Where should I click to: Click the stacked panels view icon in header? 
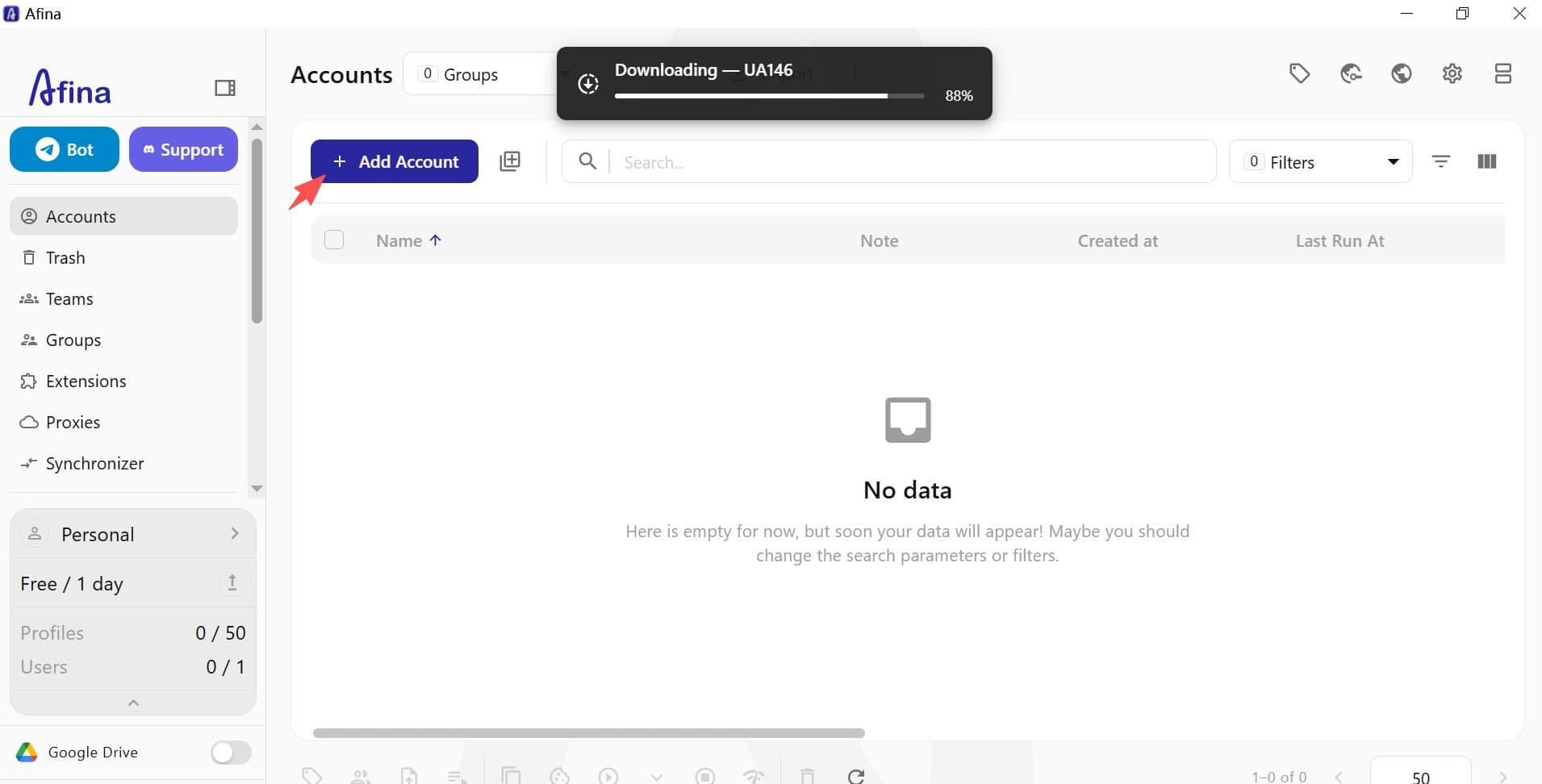coord(1502,73)
